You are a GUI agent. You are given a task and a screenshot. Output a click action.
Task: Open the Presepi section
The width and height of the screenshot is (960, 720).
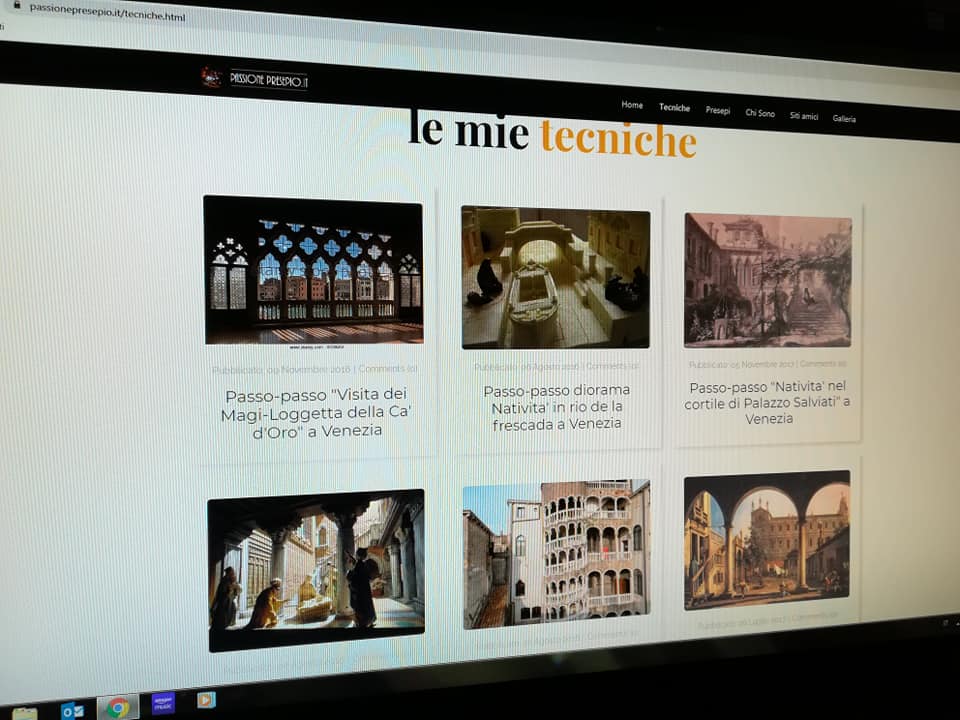(x=718, y=110)
